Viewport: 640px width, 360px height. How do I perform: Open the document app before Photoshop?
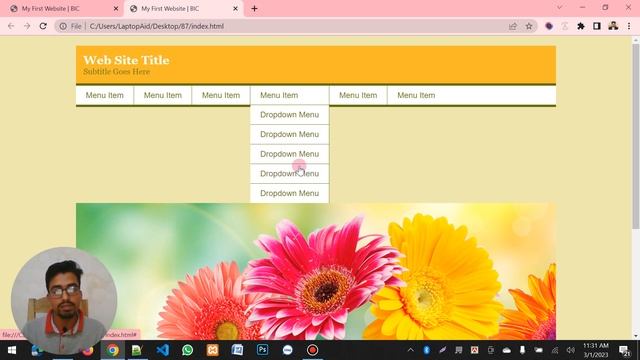(238, 350)
